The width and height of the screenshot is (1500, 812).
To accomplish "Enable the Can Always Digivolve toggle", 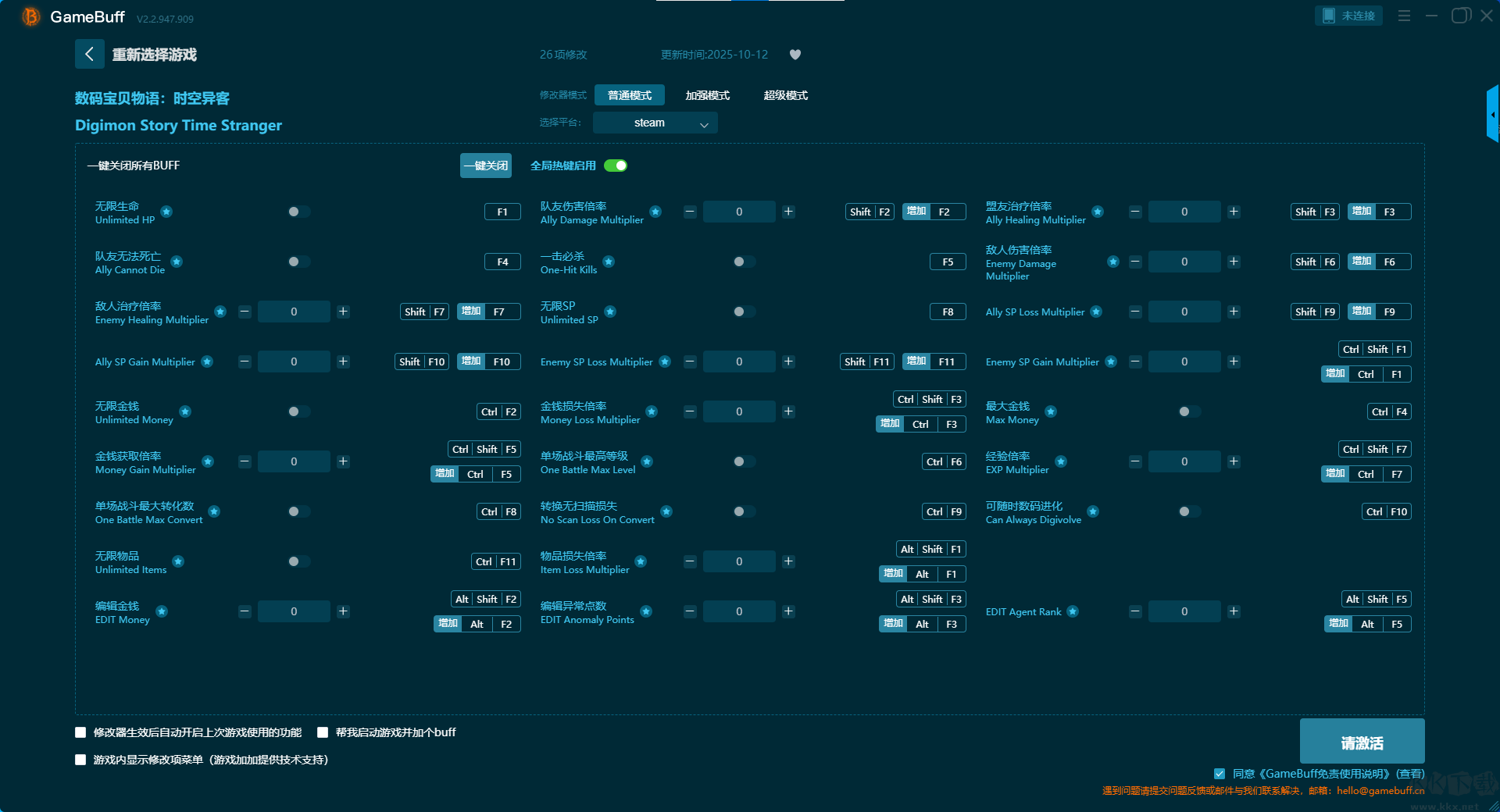I will click(x=1189, y=511).
